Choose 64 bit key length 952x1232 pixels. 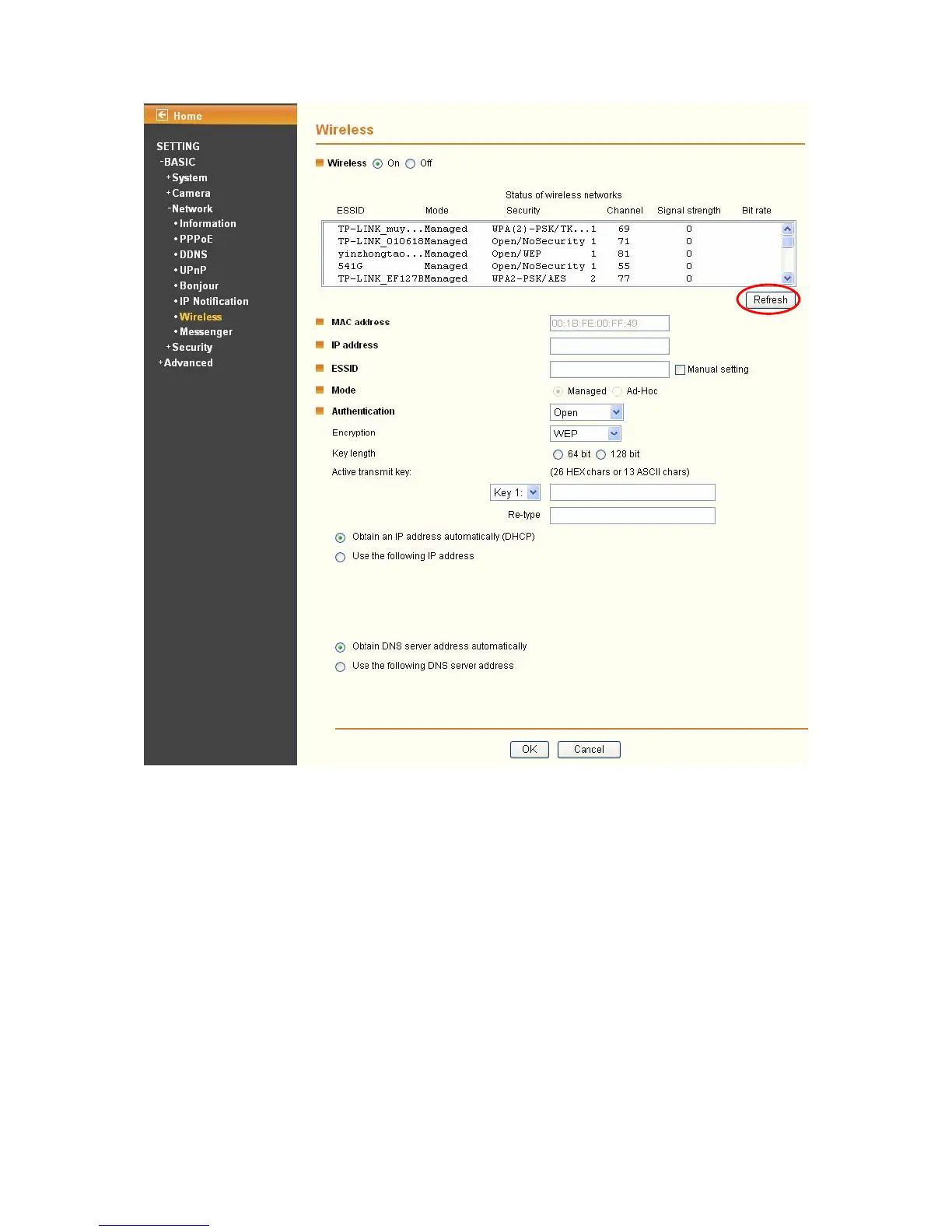coord(558,454)
